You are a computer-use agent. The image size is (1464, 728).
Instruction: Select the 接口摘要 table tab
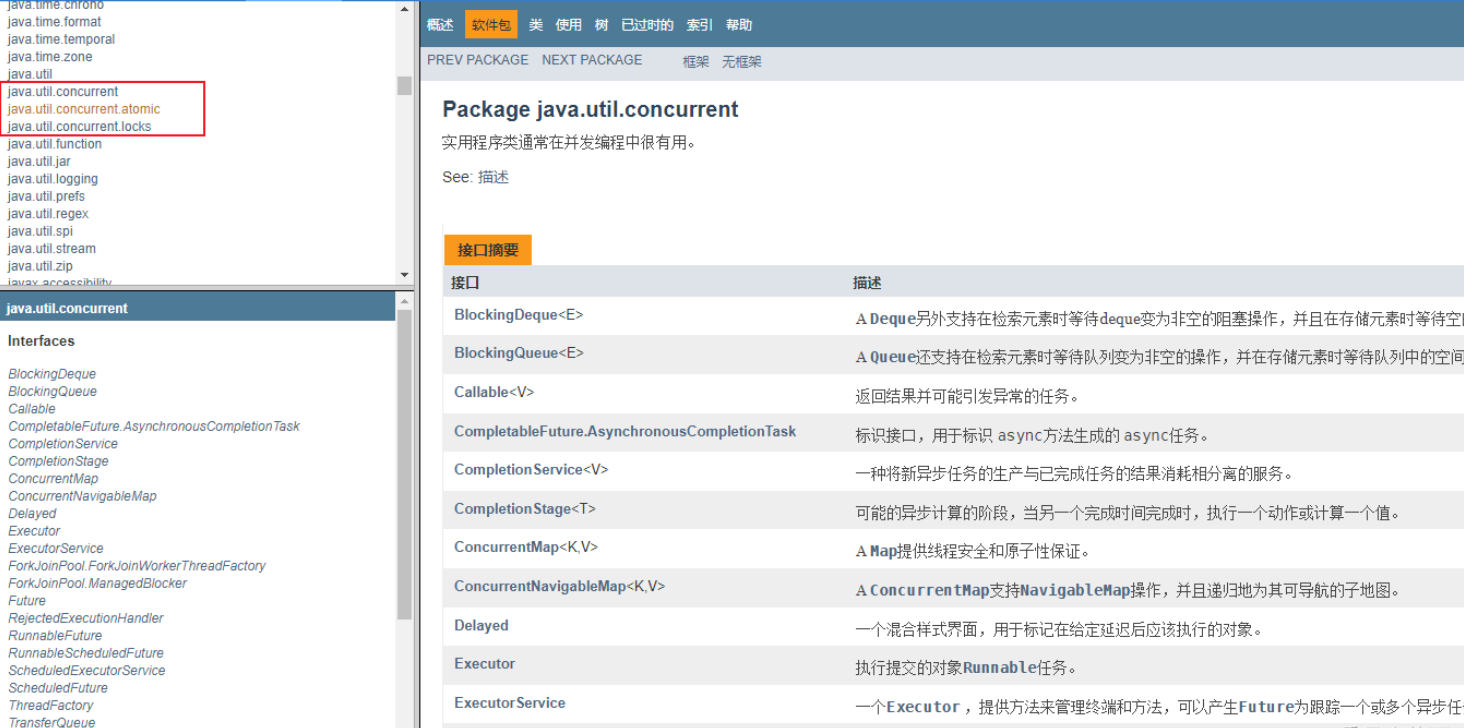[x=488, y=250]
